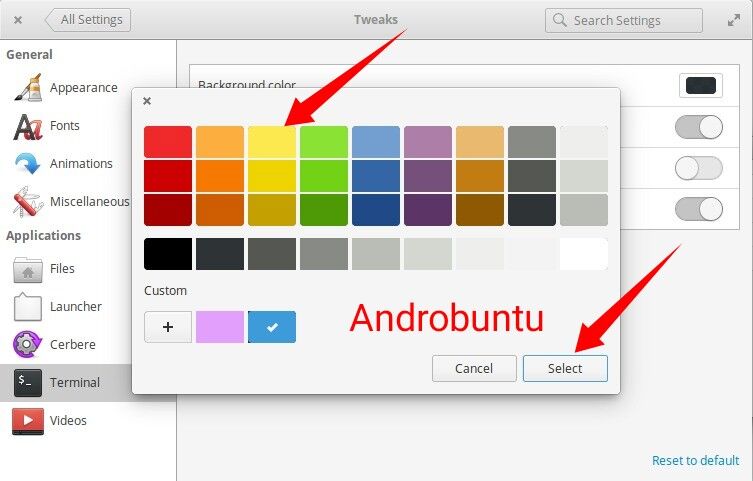Toggle the third switch in the panel
Viewport: 753px width, 481px height.
(x=698, y=209)
